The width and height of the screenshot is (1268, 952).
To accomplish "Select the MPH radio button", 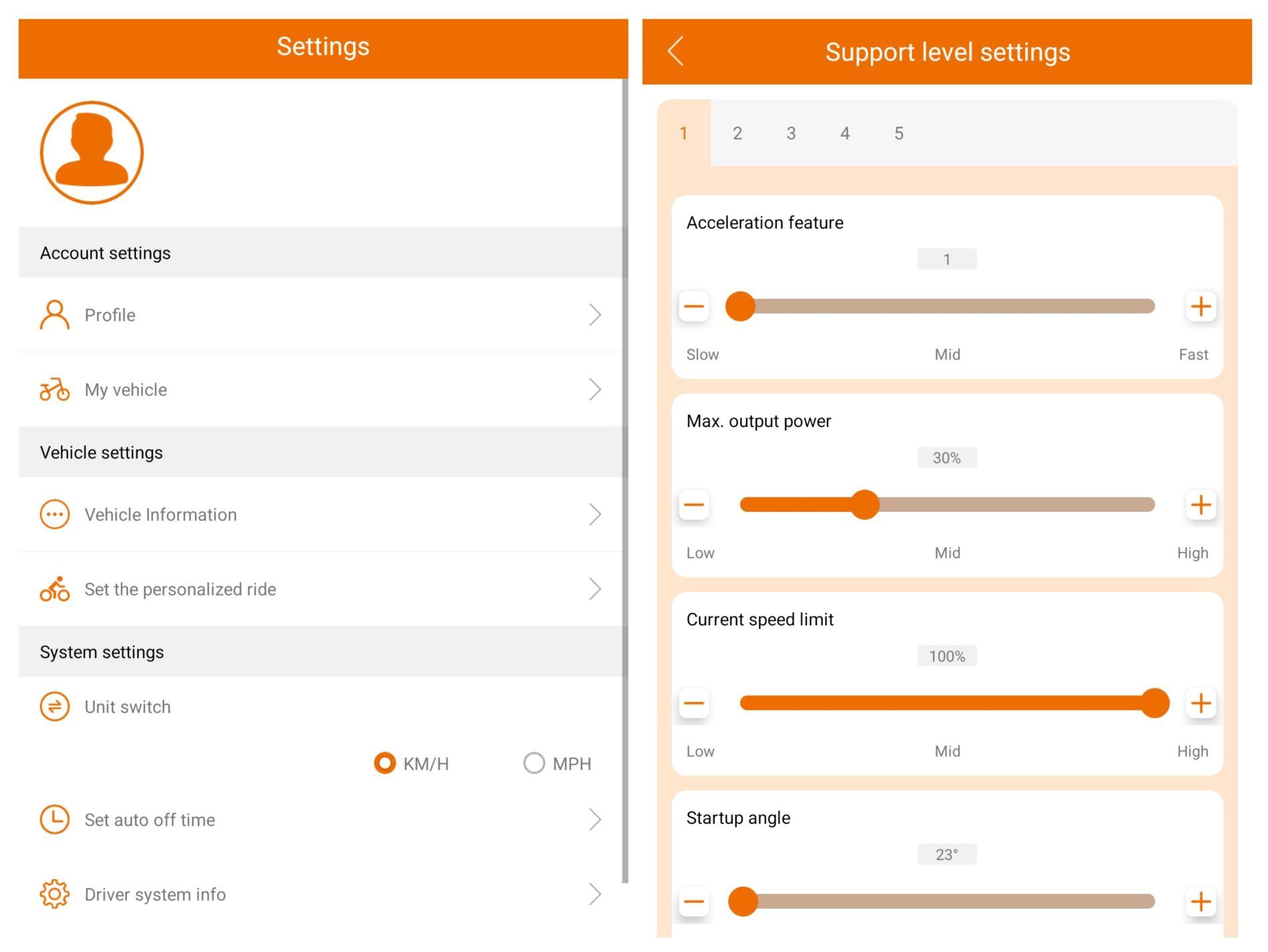I will (x=534, y=763).
